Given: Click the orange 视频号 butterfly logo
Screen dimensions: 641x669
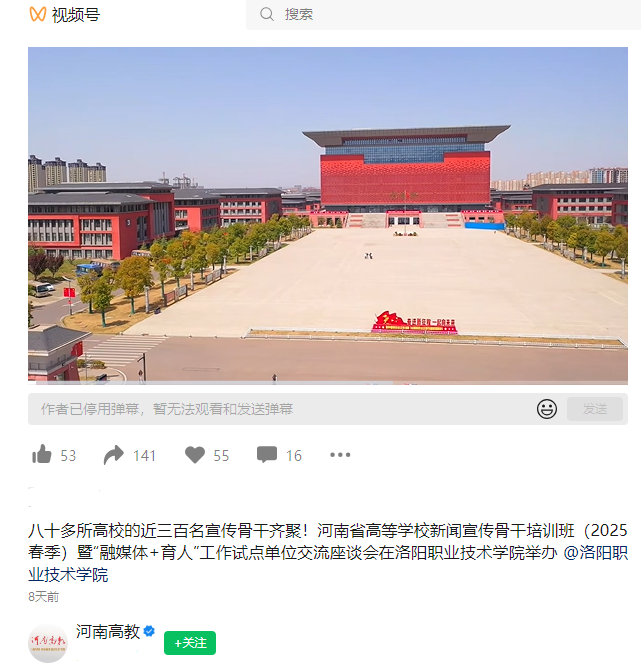Looking at the screenshot, I should [x=38, y=14].
